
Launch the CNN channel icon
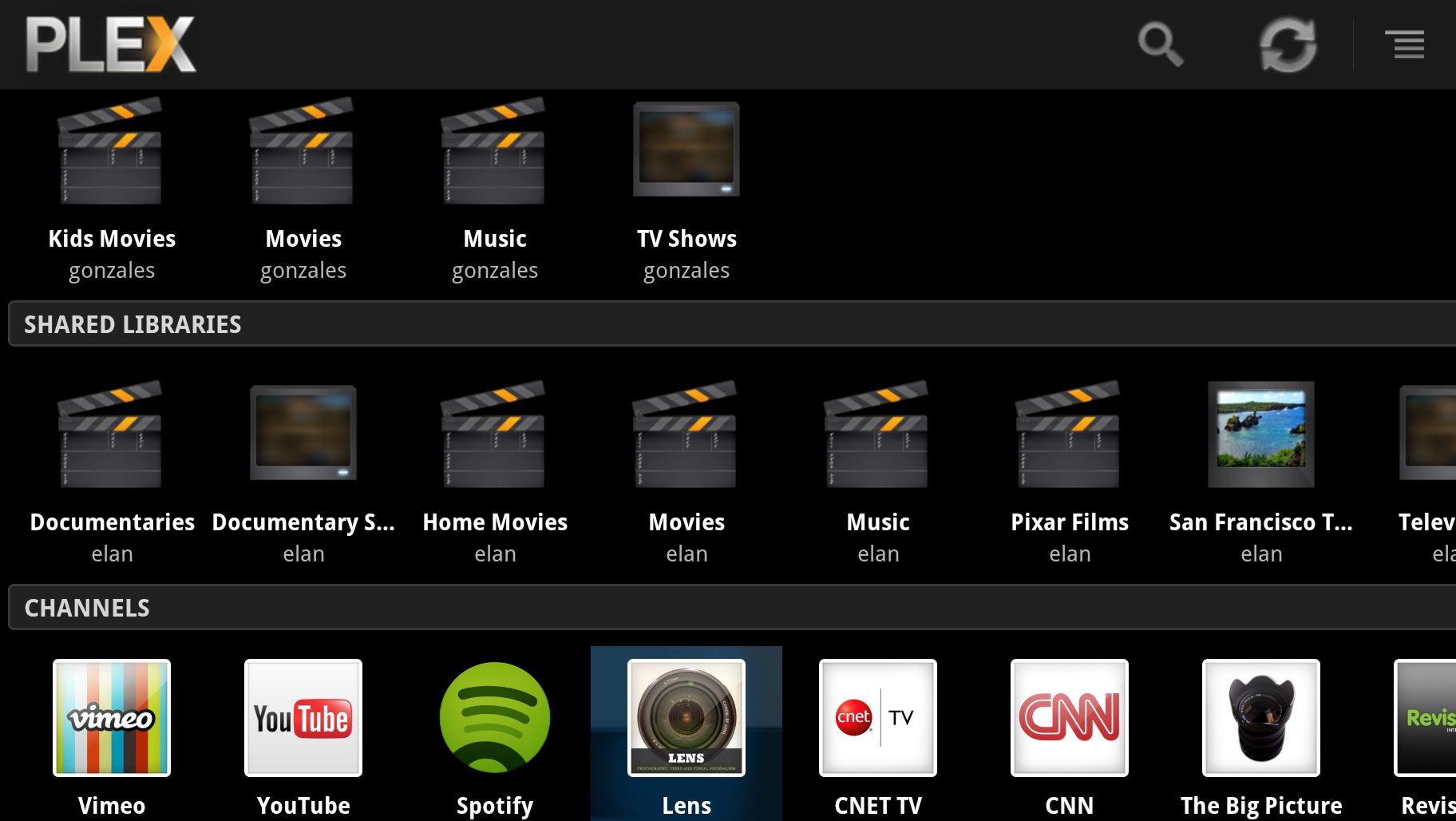pyautogui.click(x=1070, y=718)
